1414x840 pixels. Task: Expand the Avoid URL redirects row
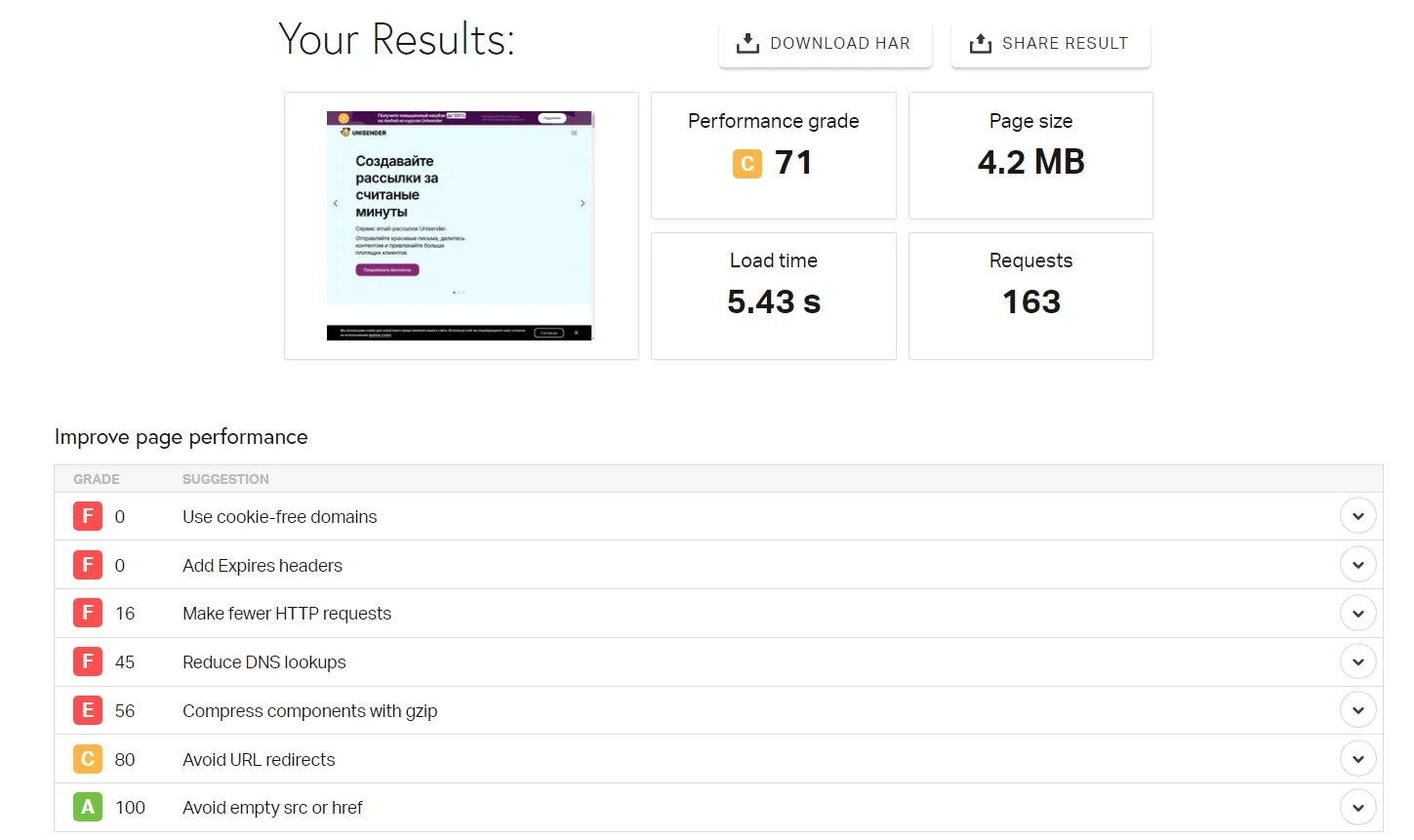[1357, 759]
